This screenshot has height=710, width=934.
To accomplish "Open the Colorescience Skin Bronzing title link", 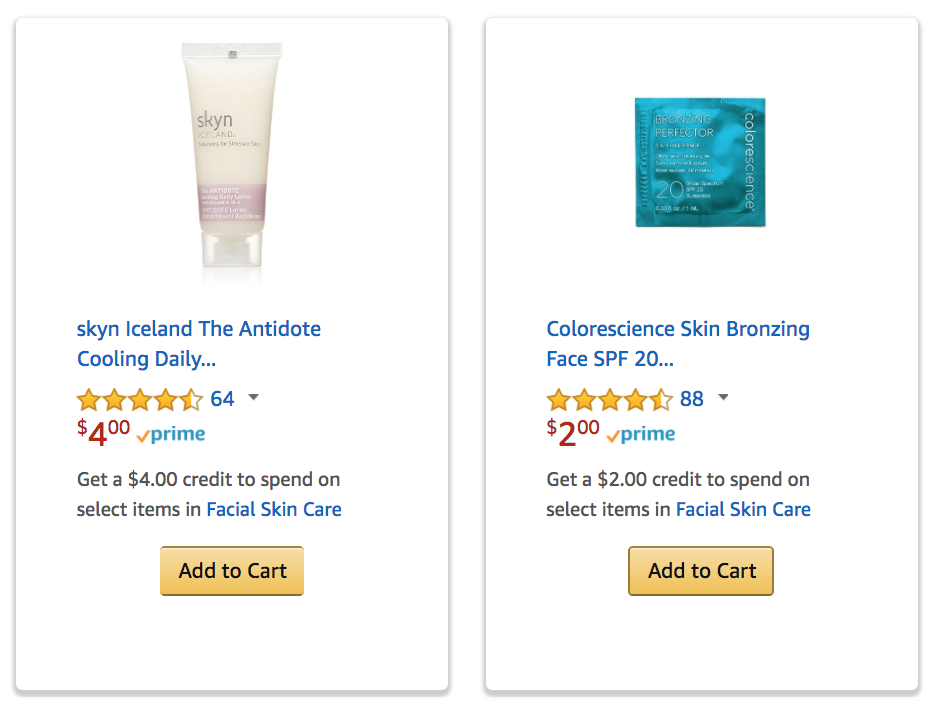I will tap(678, 344).
